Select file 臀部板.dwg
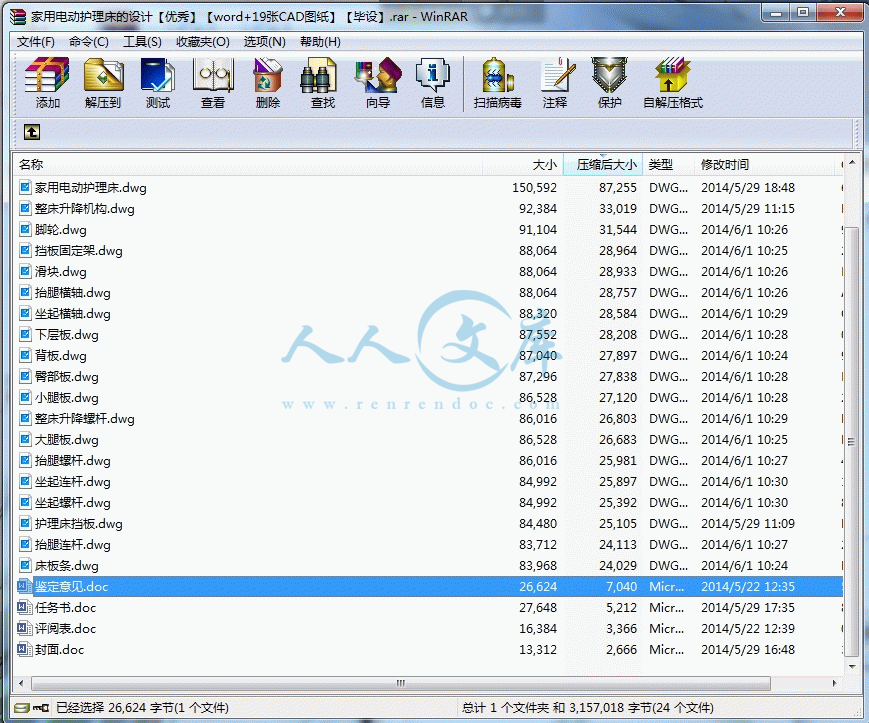The image size is (869, 723). (67, 377)
